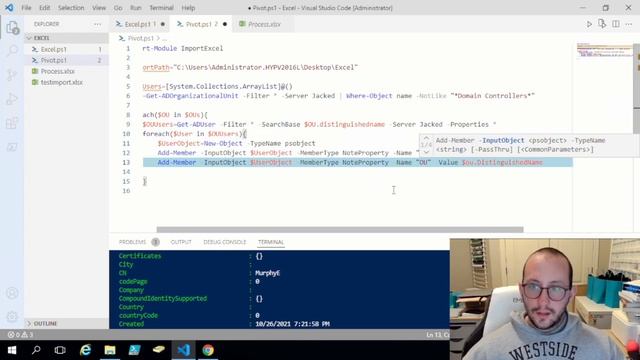Click the MurphyE value in terminal
Screen dimensions: 640x360
[x=267, y=273]
